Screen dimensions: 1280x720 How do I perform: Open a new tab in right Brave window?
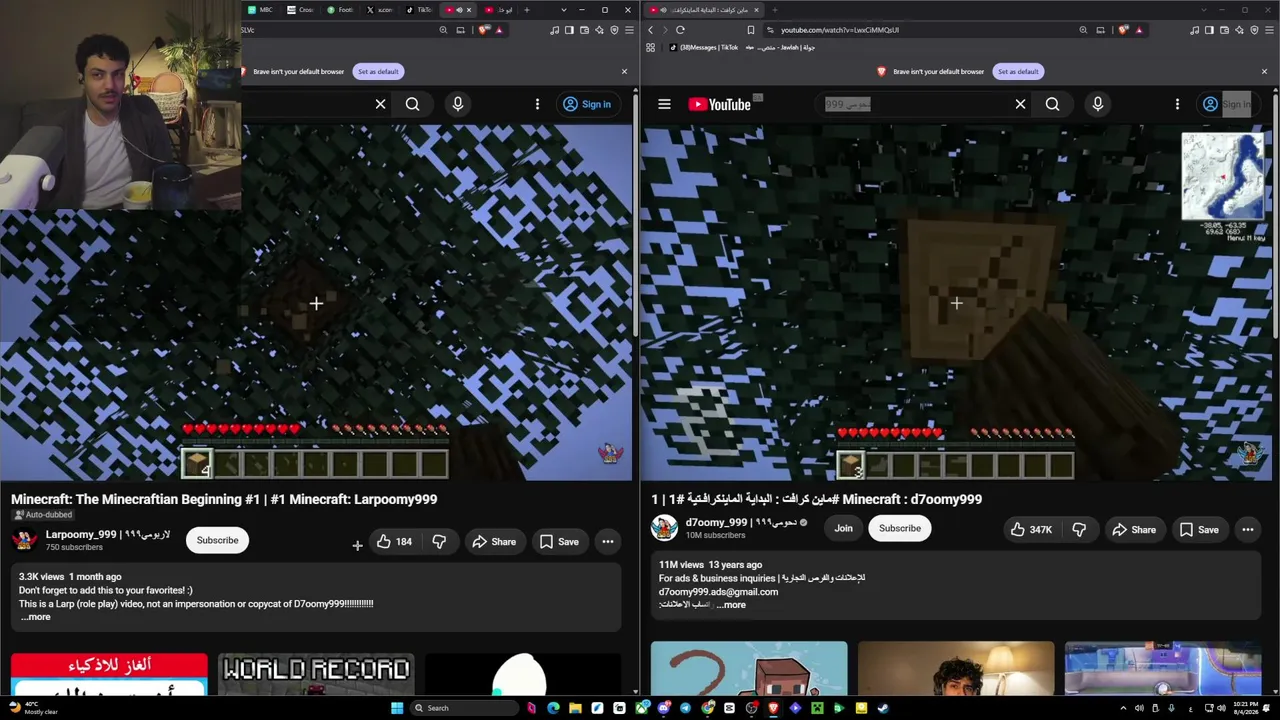pos(774,10)
